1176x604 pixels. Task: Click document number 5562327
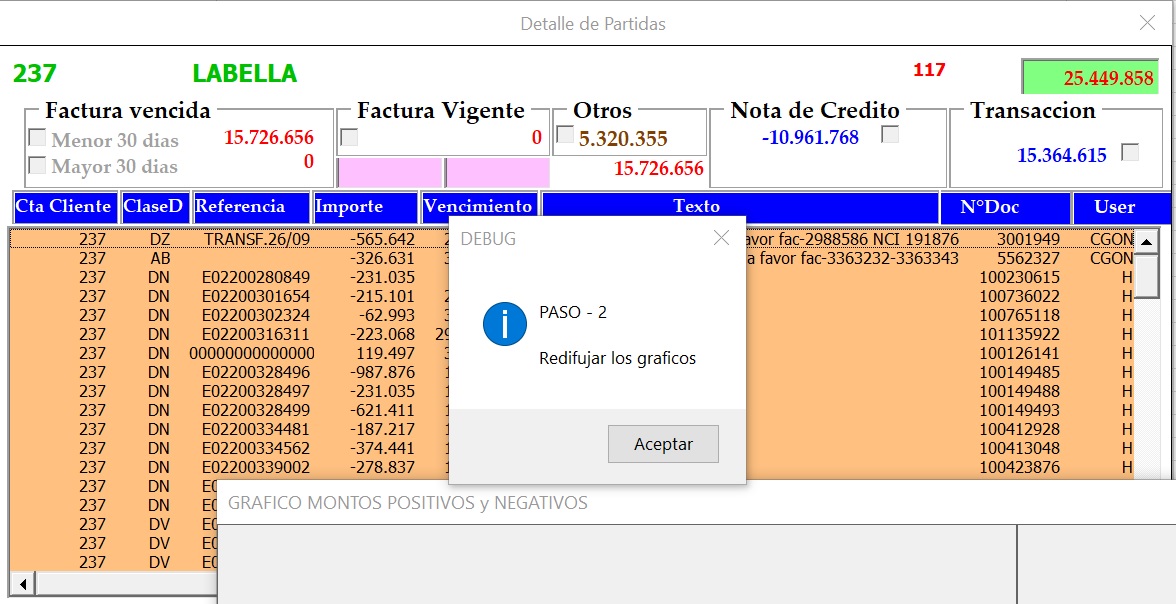coord(1028,258)
